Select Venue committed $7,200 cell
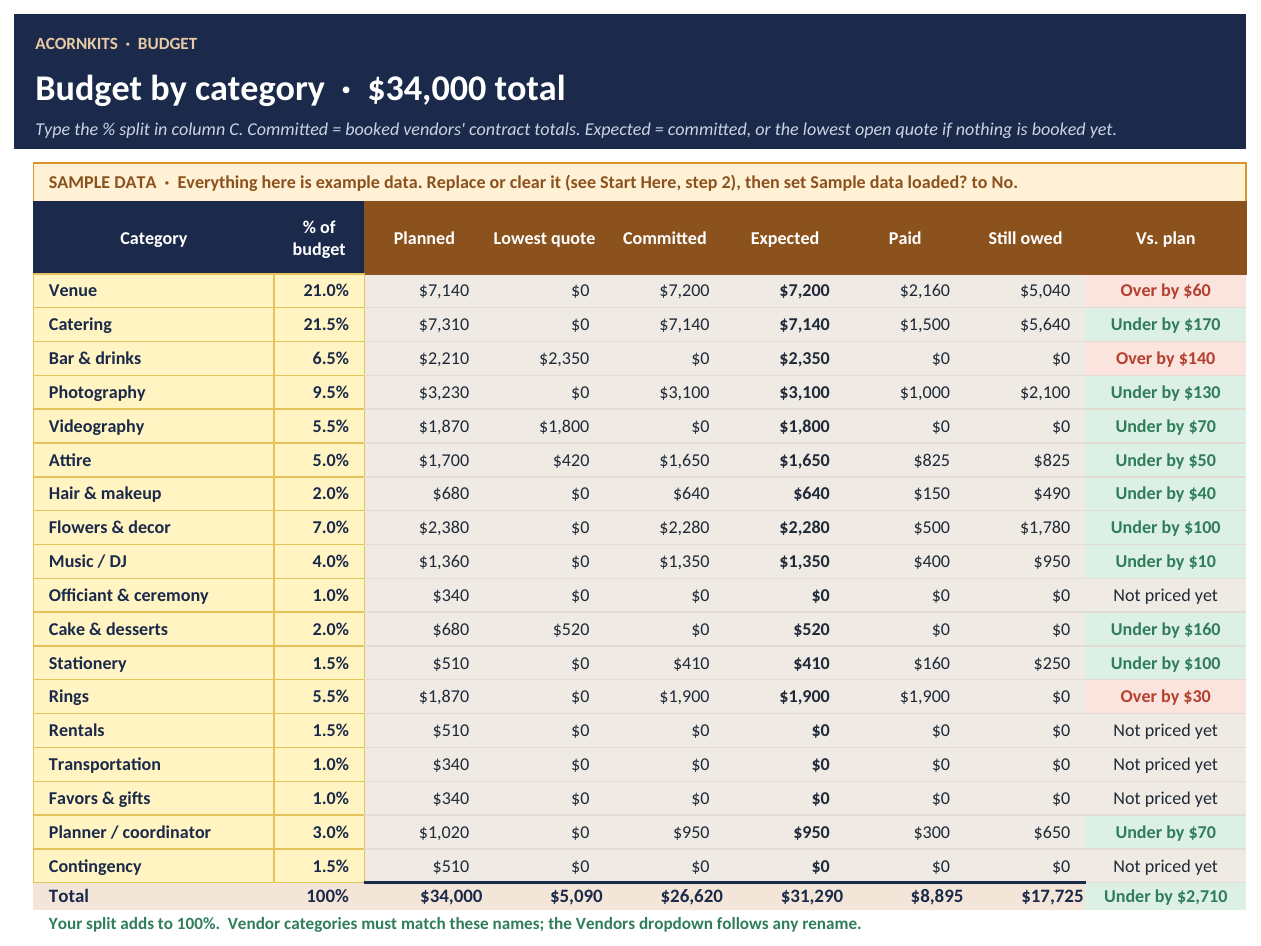 click(664, 291)
